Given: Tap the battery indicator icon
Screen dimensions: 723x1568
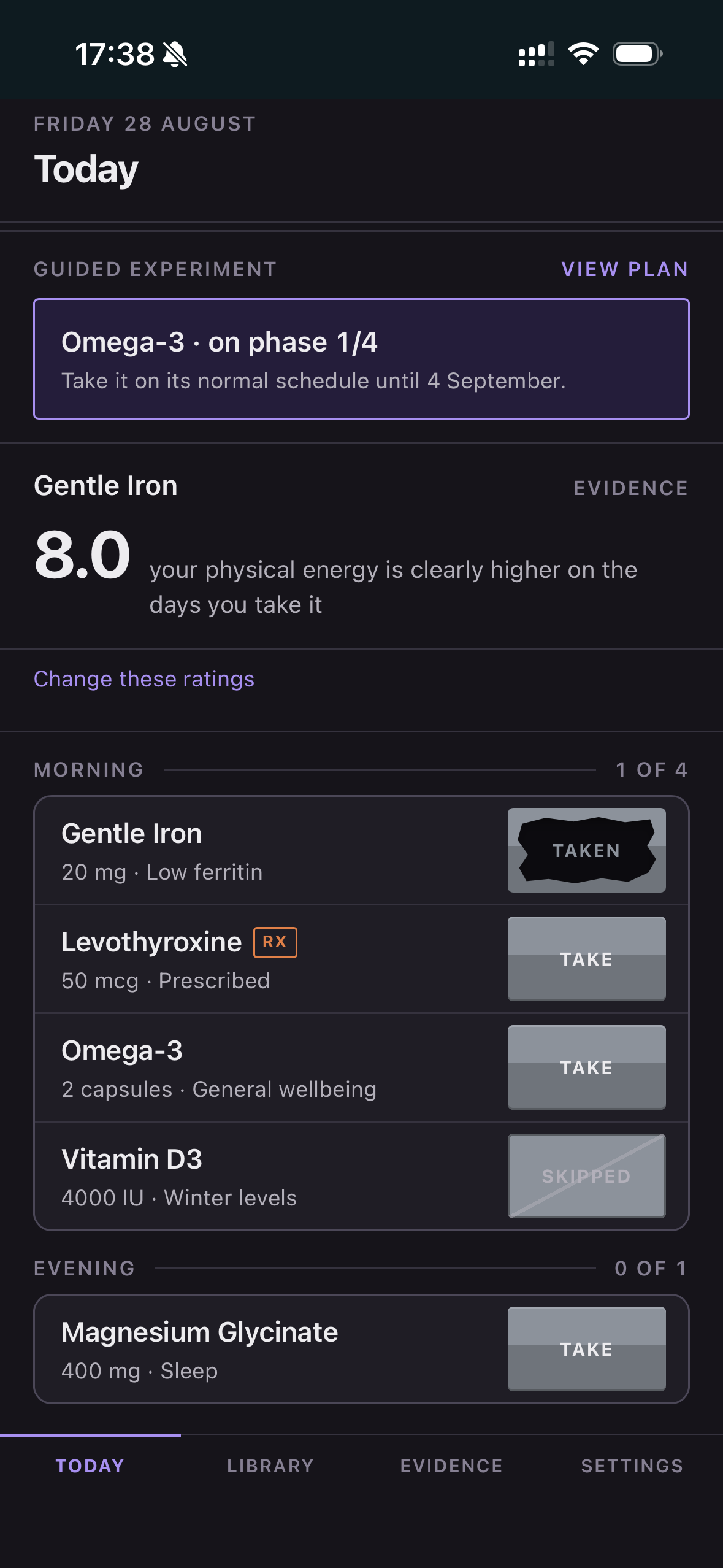Looking at the screenshot, I should 638,54.
